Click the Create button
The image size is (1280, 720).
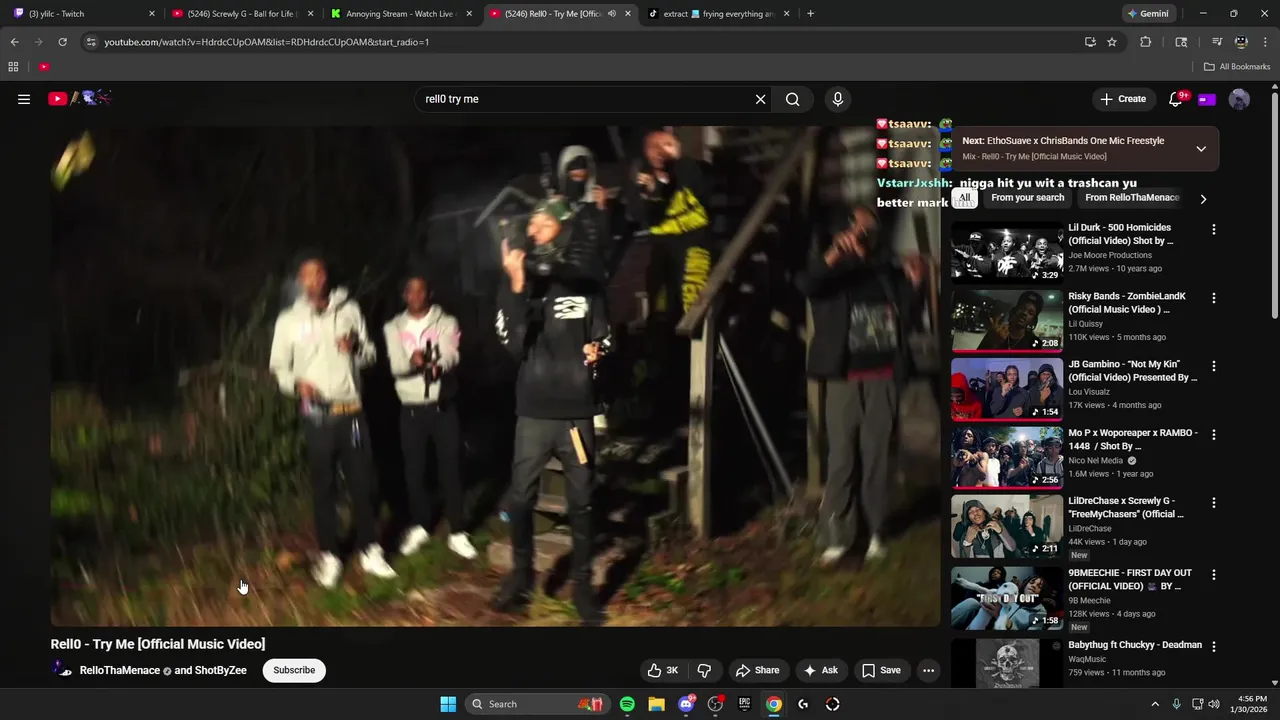click(x=1123, y=99)
